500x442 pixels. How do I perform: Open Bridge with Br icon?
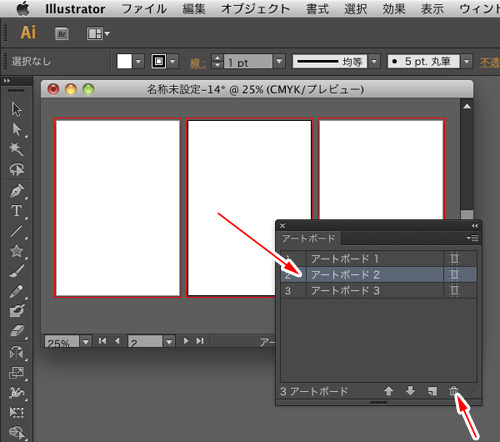pyautogui.click(x=62, y=34)
